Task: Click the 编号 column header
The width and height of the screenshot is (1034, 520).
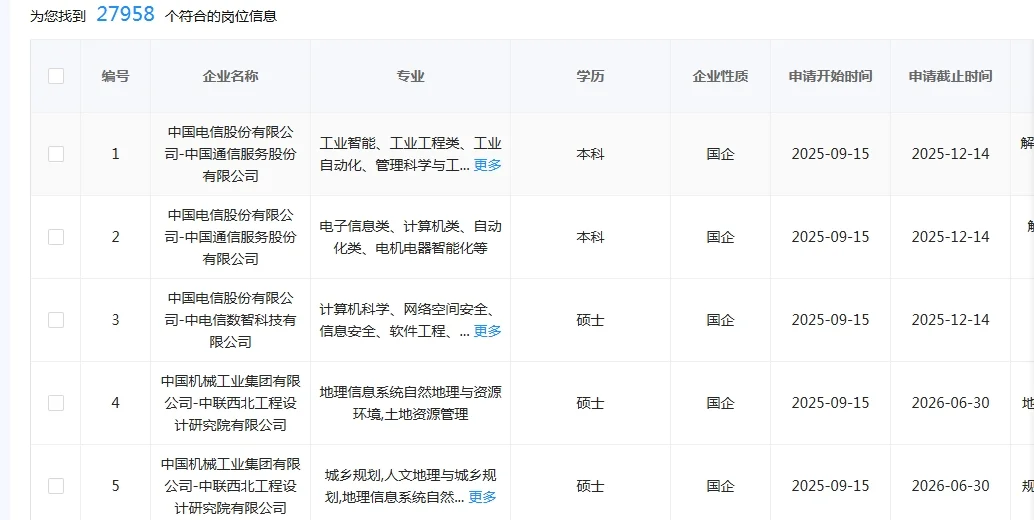Action: [x=115, y=76]
